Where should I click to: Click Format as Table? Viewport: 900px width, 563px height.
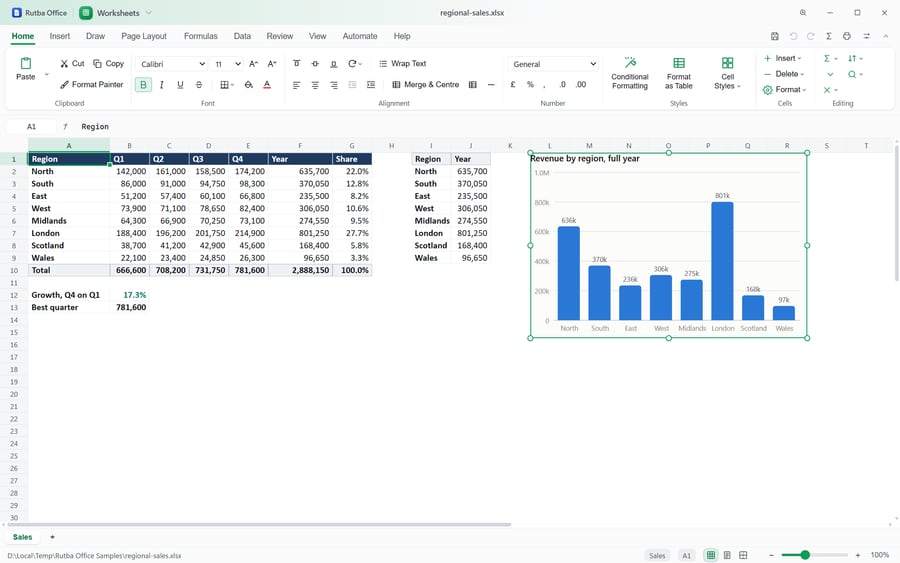(x=678, y=73)
